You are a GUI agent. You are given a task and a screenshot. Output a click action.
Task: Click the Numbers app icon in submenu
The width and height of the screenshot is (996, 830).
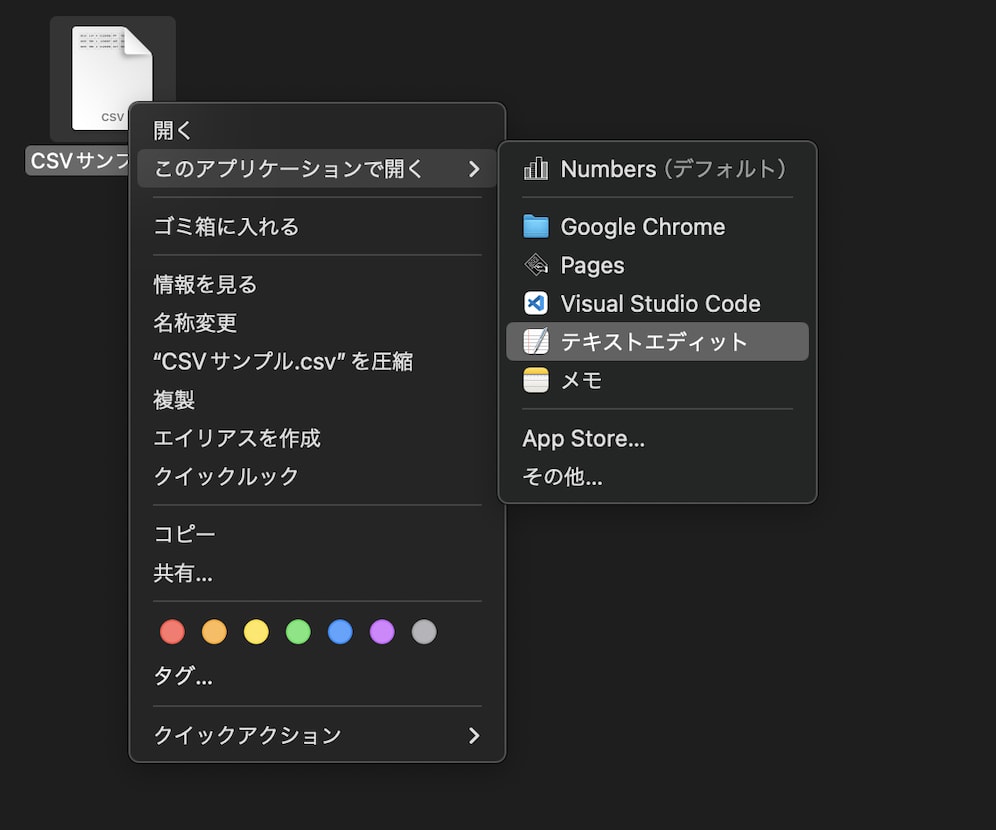535,169
